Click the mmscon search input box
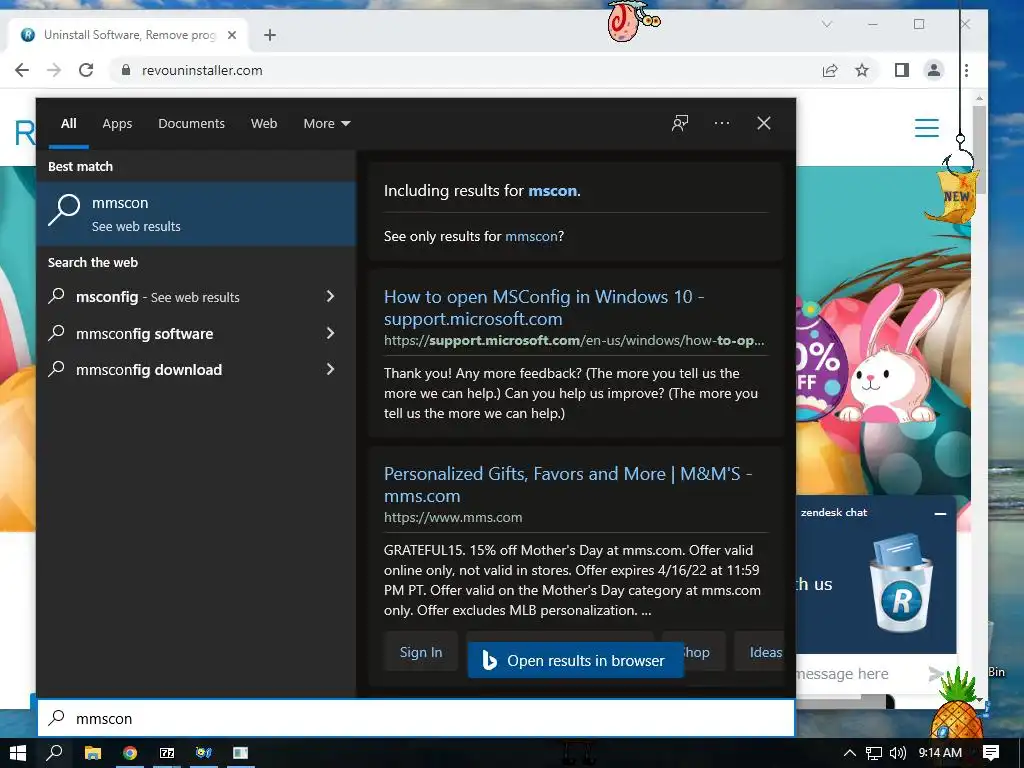 coord(416,718)
